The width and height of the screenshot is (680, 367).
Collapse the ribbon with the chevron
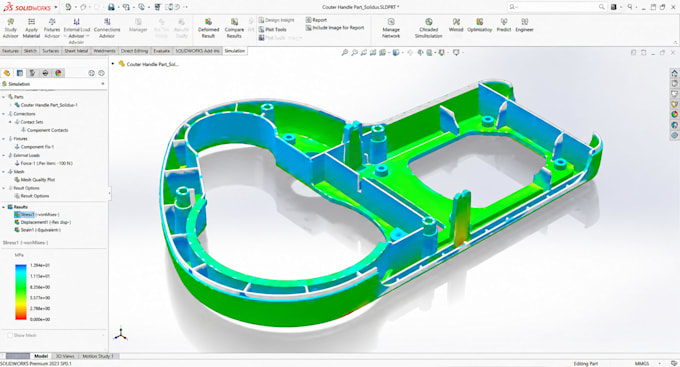click(x=675, y=42)
